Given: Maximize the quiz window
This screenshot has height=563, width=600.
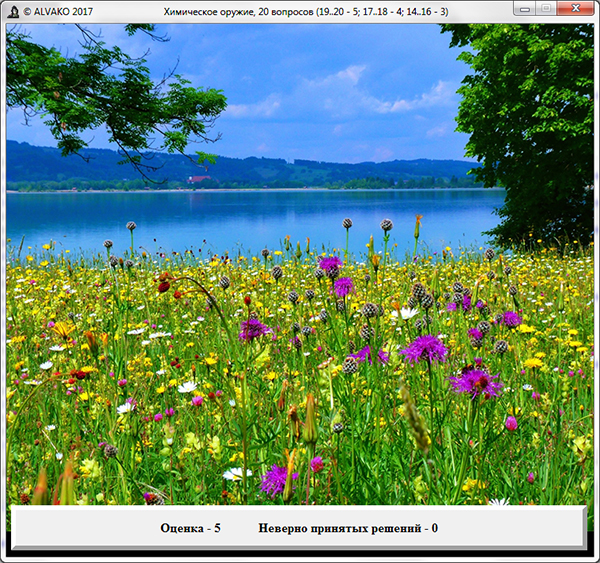Looking at the screenshot, I should [546, 9].
